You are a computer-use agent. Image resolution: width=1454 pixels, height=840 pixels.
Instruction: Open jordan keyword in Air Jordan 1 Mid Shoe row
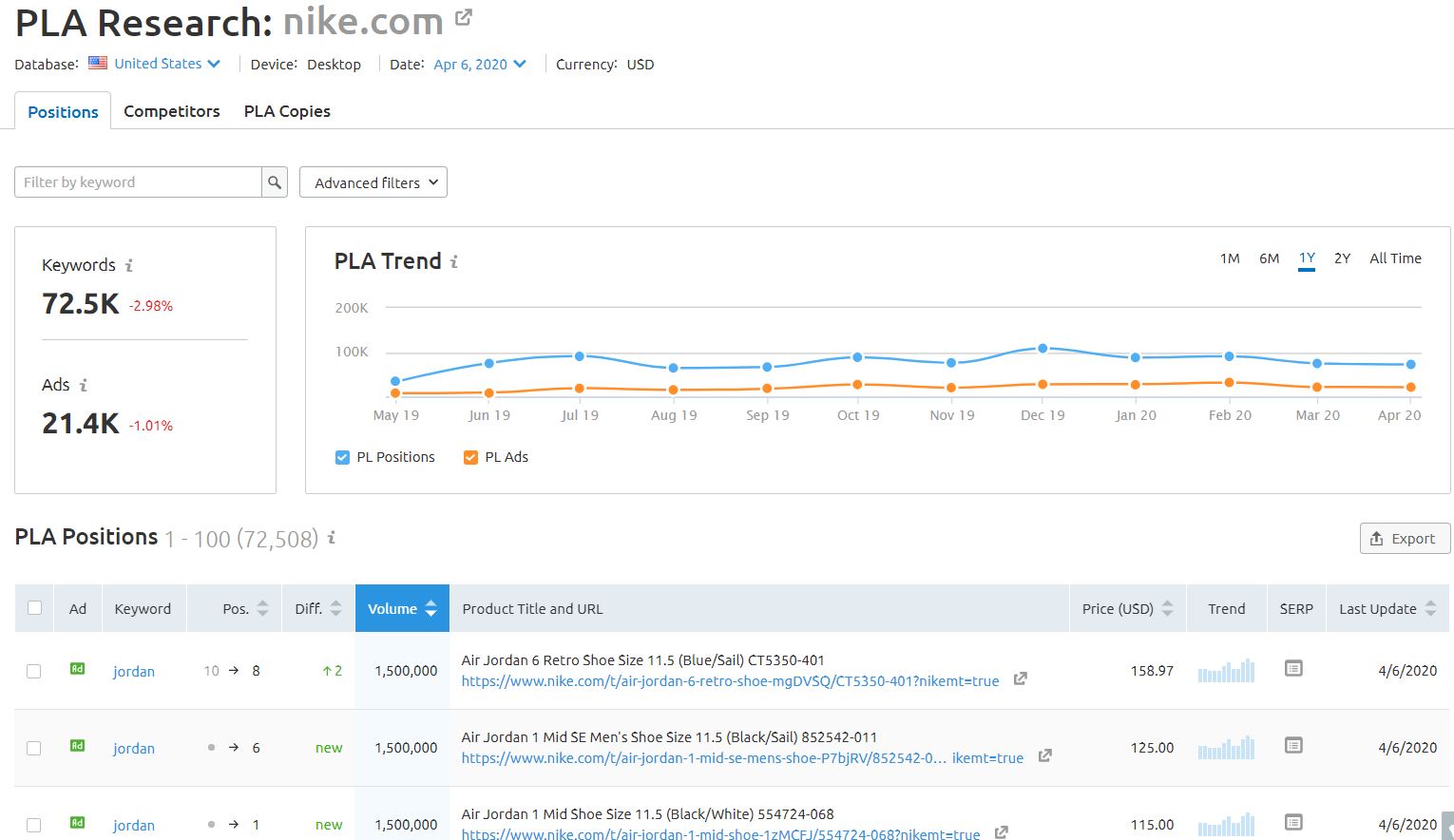tap(134, 825)
